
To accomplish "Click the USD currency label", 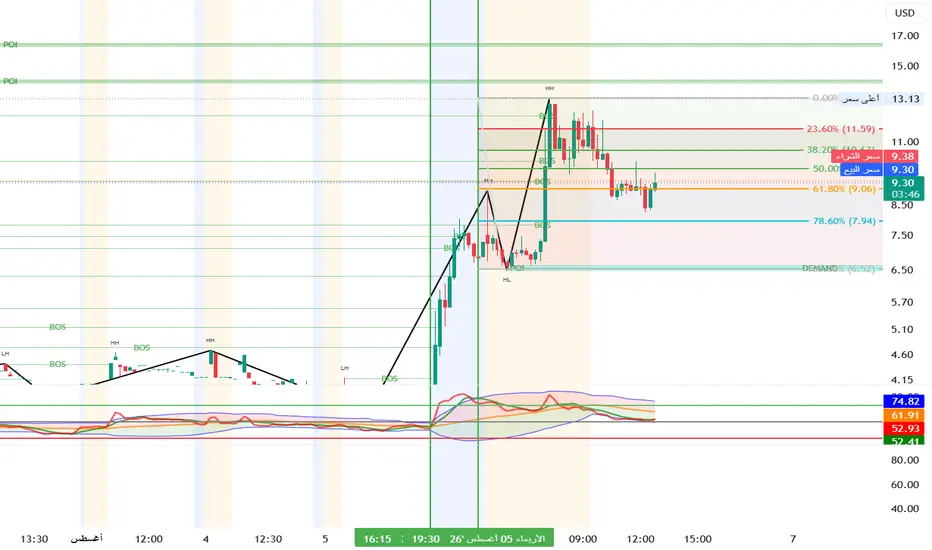I will (905, 13).
